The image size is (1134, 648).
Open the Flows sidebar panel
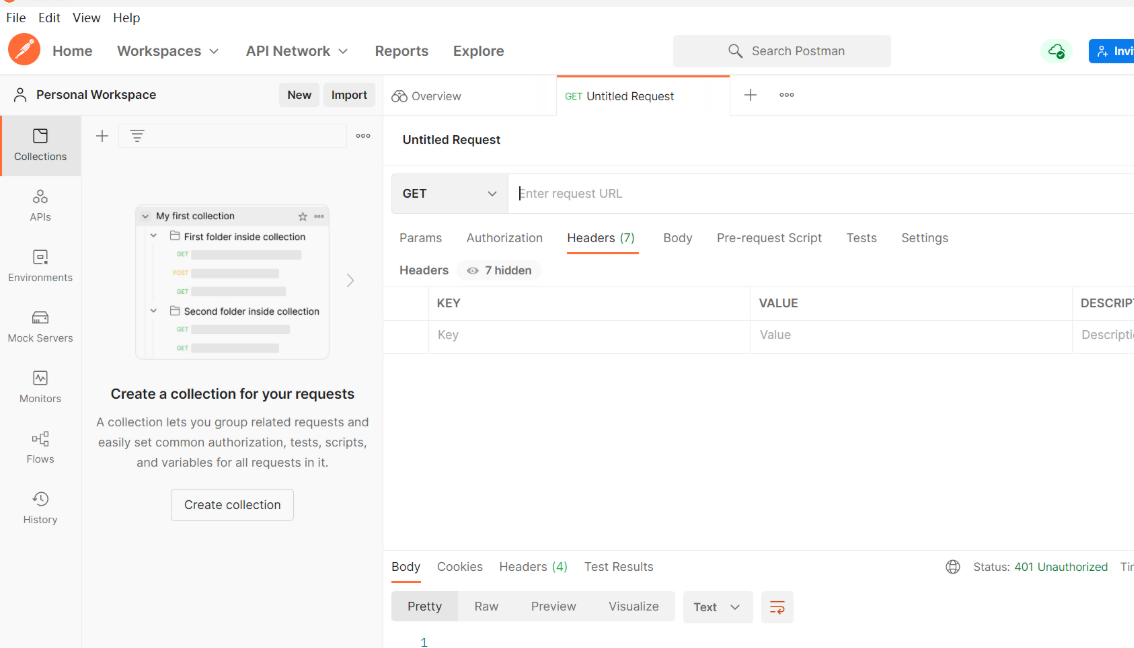point(40,448)
